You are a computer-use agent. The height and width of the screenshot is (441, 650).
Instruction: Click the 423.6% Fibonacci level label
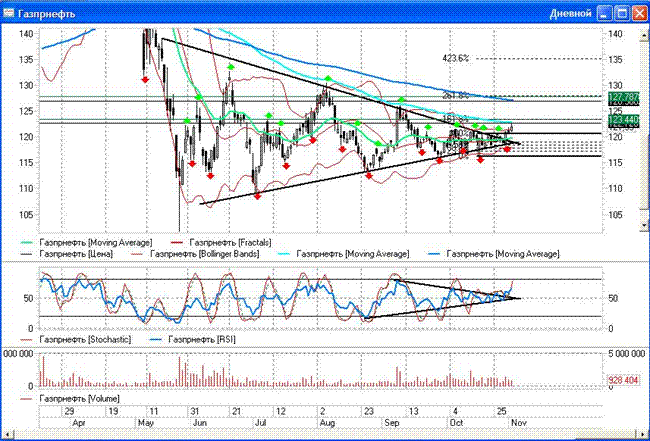click(456, 58)
